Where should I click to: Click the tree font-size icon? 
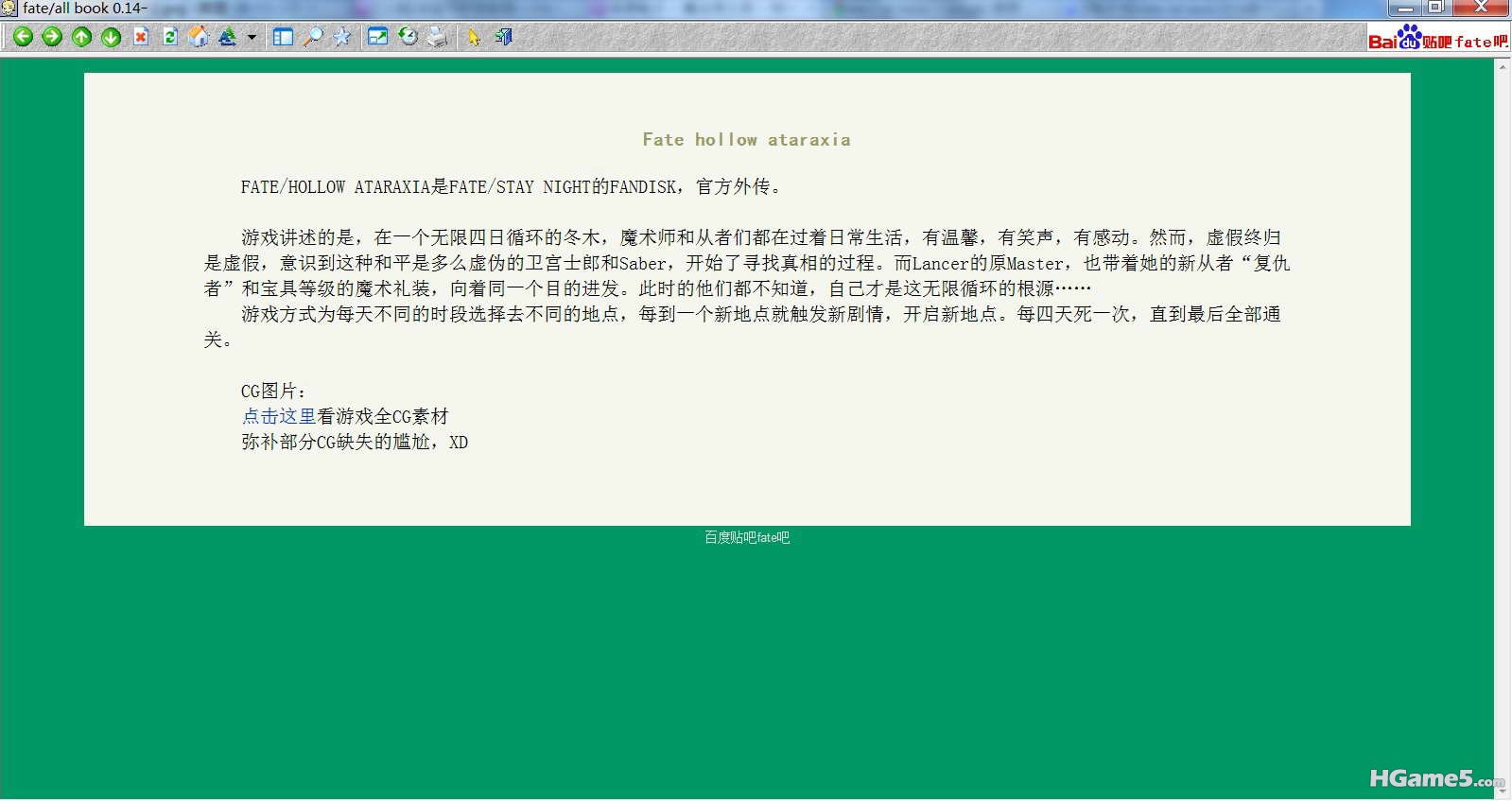pos(227,37)
